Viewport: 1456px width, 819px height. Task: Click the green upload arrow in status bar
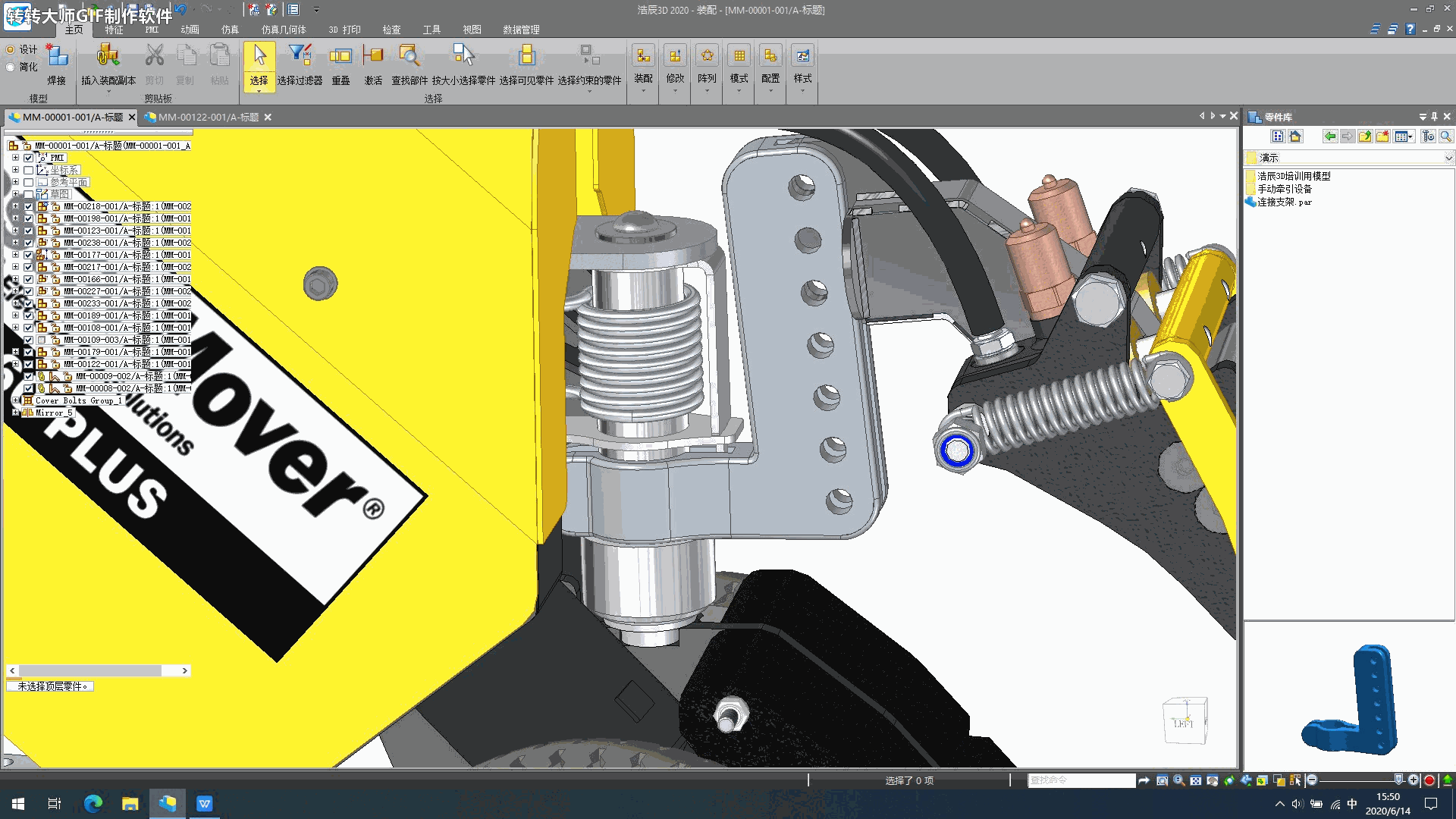click(x=1447, y=780)
